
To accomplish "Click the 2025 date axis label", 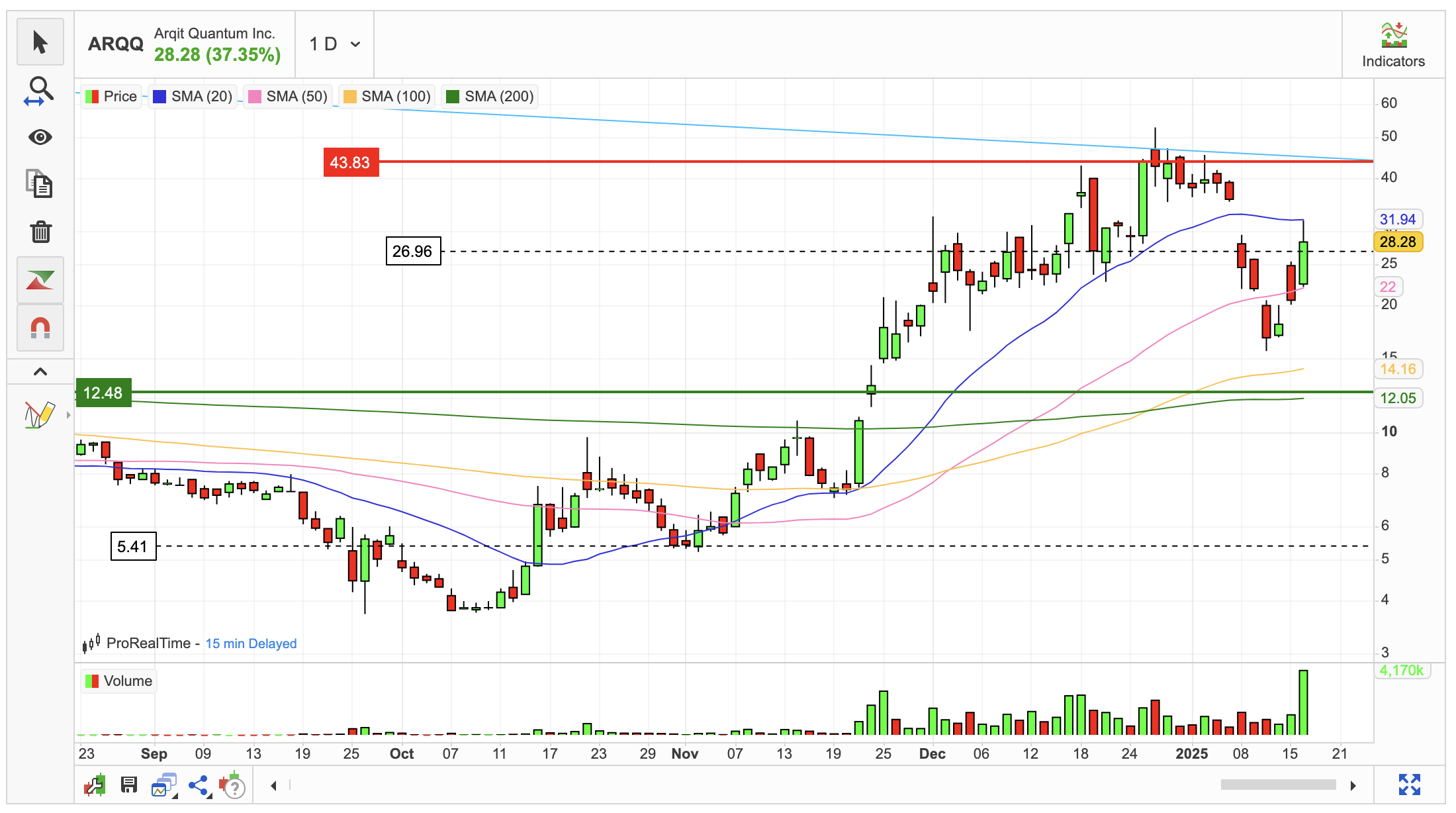I will pos(1192,753).
